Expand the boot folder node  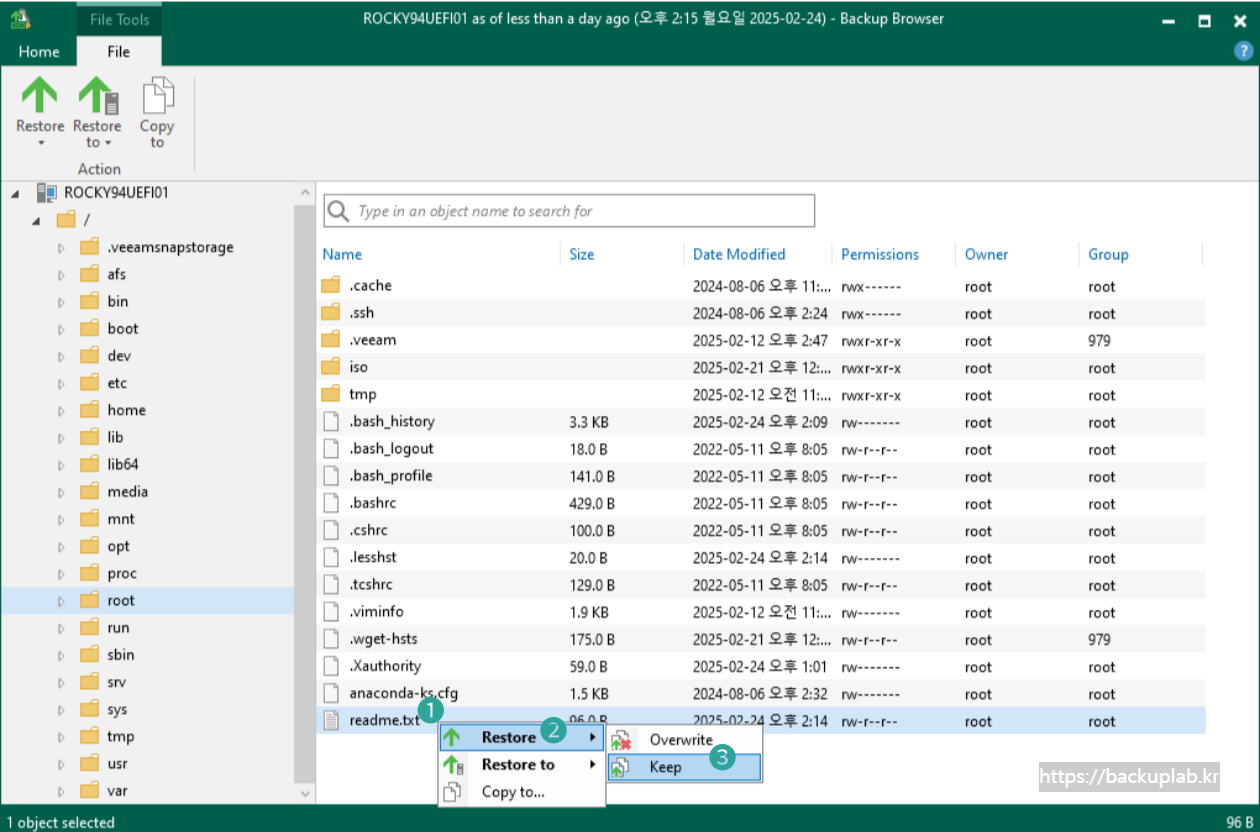click(60, 330)
